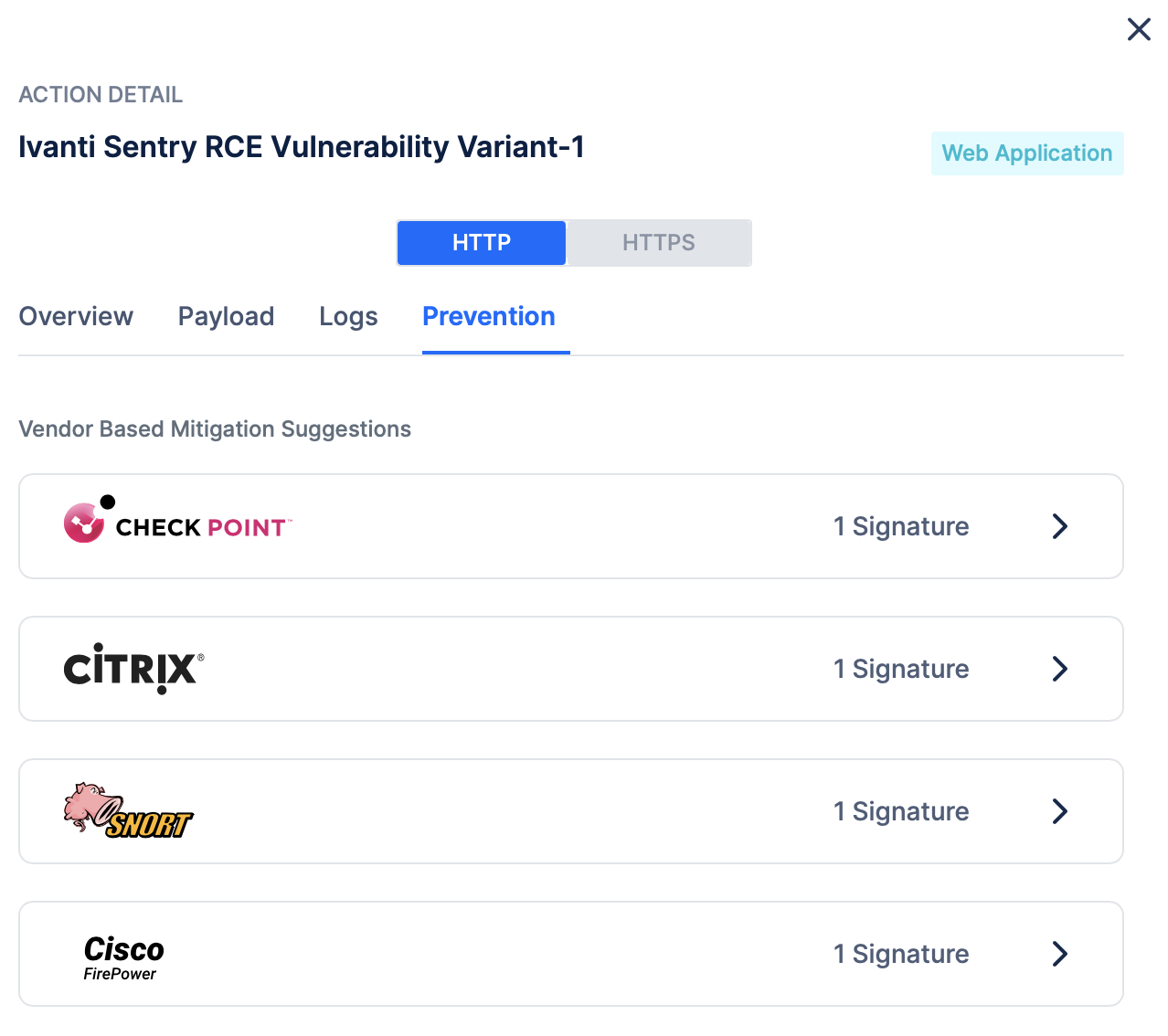Select the Prevention tab
This screenshot has height=1036, width=1168.
tap(489, 316)
